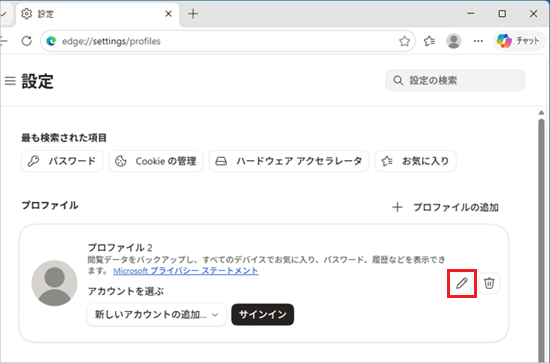Close the 設定 tab

click(x=168, y=14)
